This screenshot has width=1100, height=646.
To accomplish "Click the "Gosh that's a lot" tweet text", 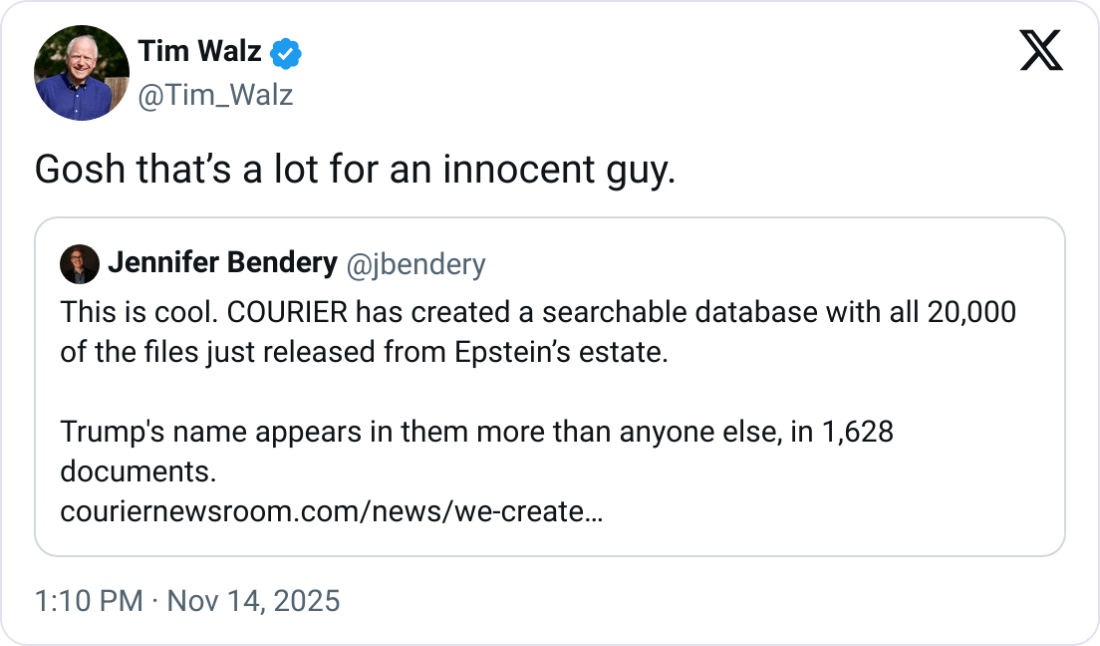I will pos(355,171).
